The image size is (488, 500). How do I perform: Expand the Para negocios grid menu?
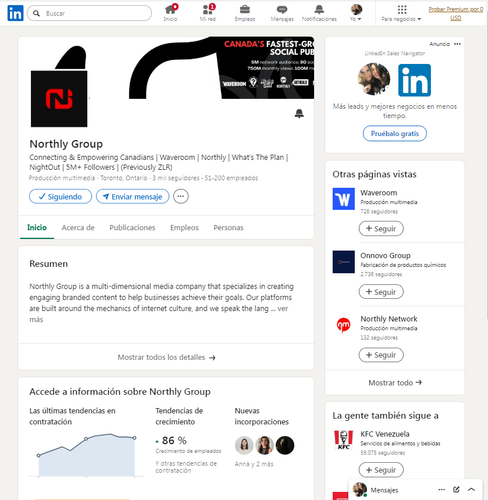pos(401,13)
